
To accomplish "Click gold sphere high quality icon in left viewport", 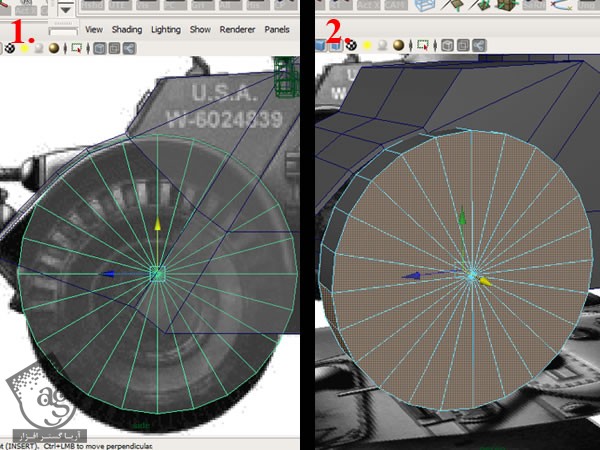I will pyautogui.click(x=53, y=47).
